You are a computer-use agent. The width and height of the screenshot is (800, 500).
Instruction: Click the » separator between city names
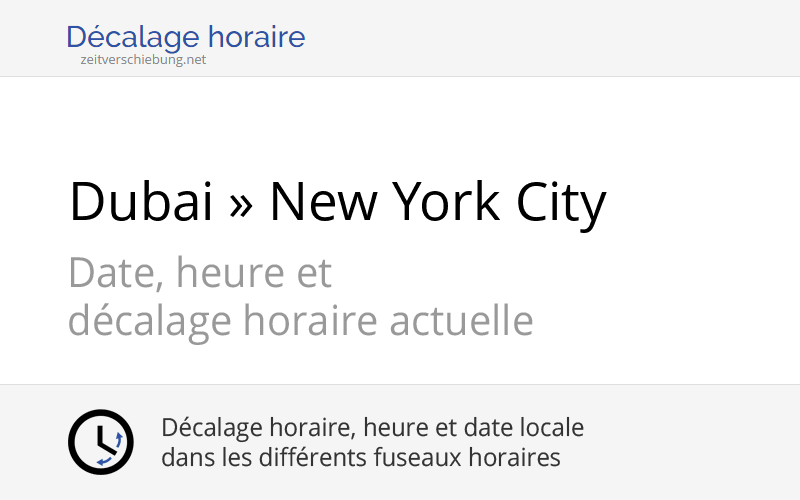[x=241, y=204]
